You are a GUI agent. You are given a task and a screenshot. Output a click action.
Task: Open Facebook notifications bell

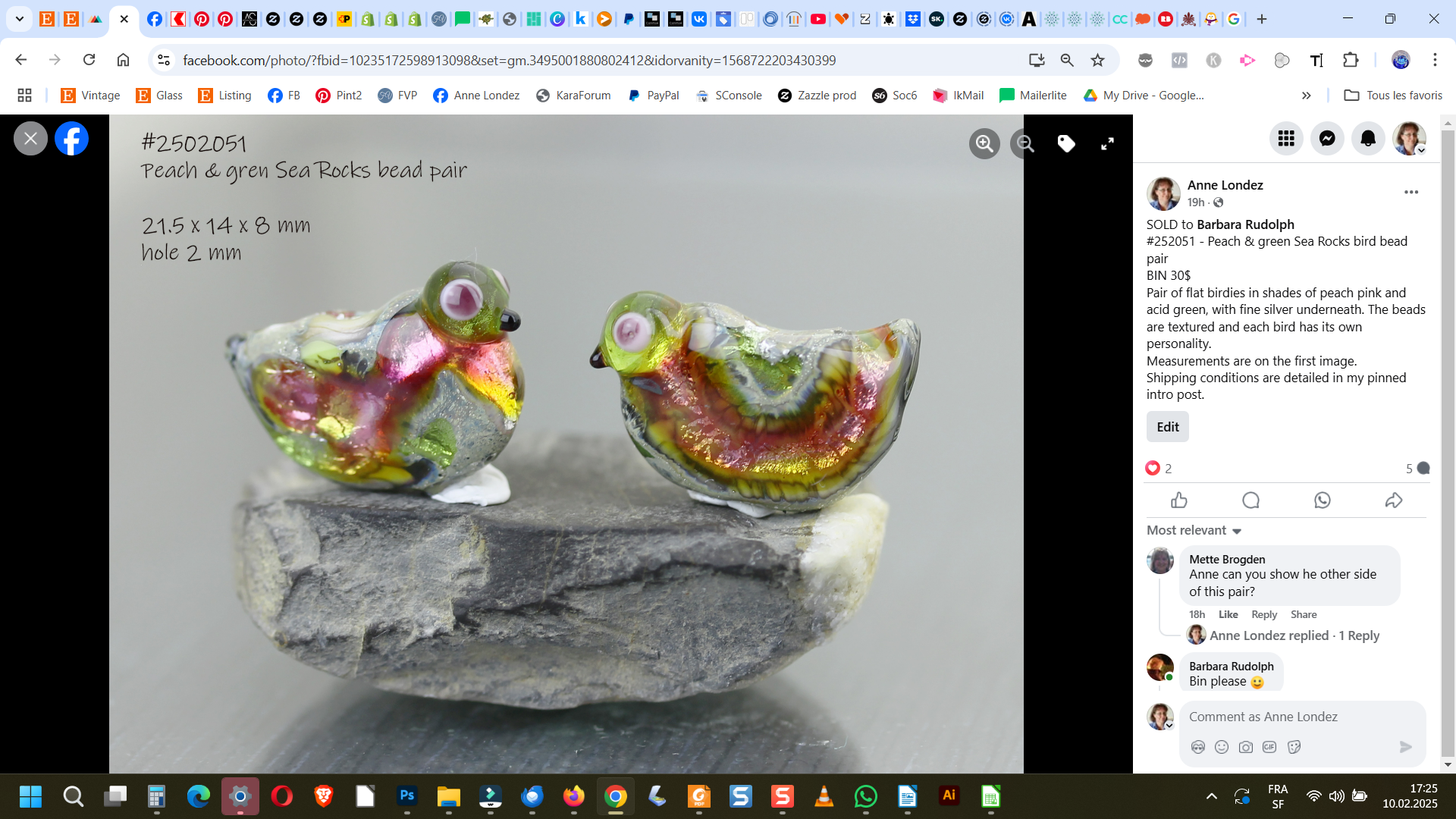tap(1368, 139)
